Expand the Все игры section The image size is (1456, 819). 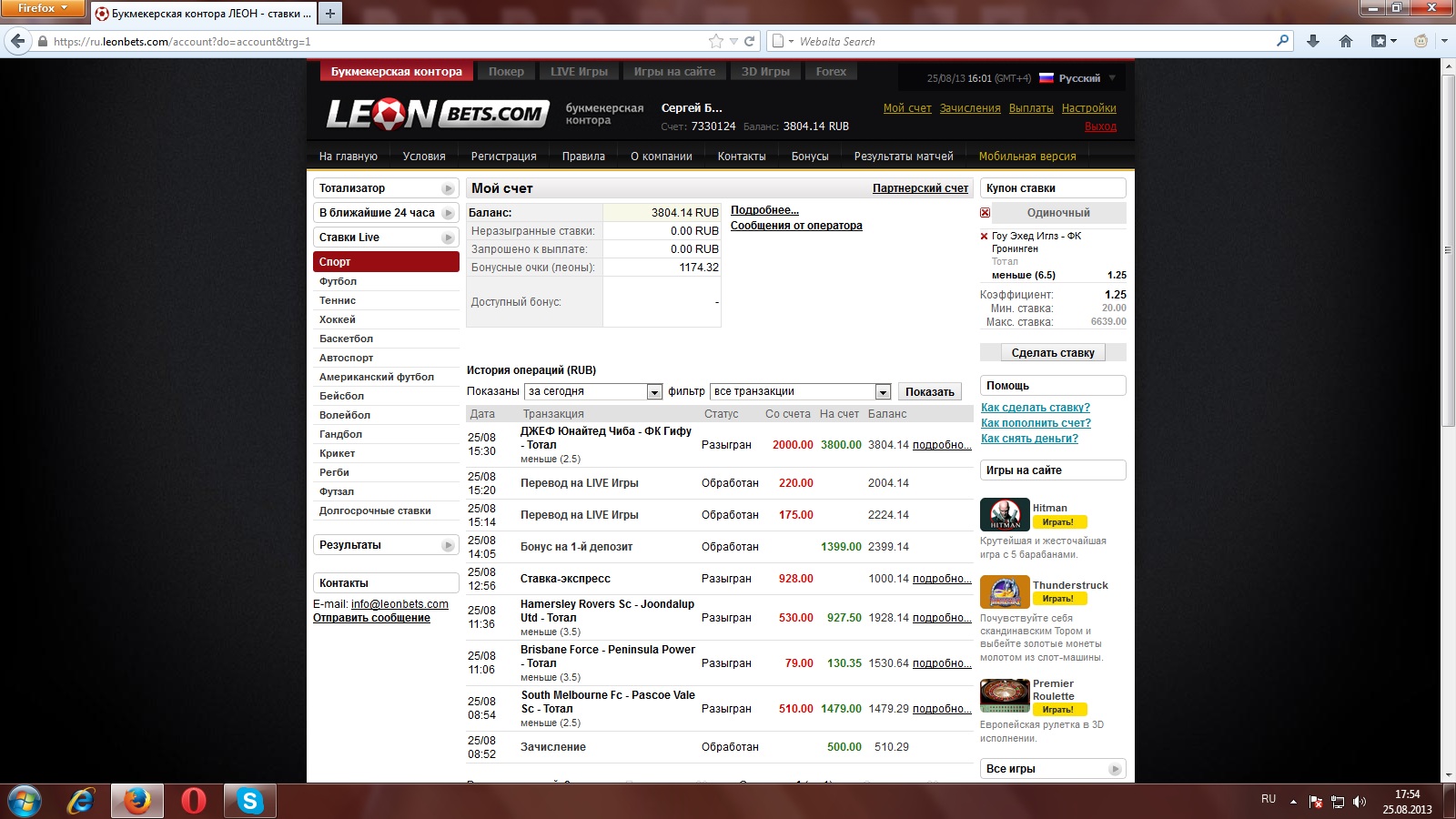pyautogui.click(x=1053, y=769)
